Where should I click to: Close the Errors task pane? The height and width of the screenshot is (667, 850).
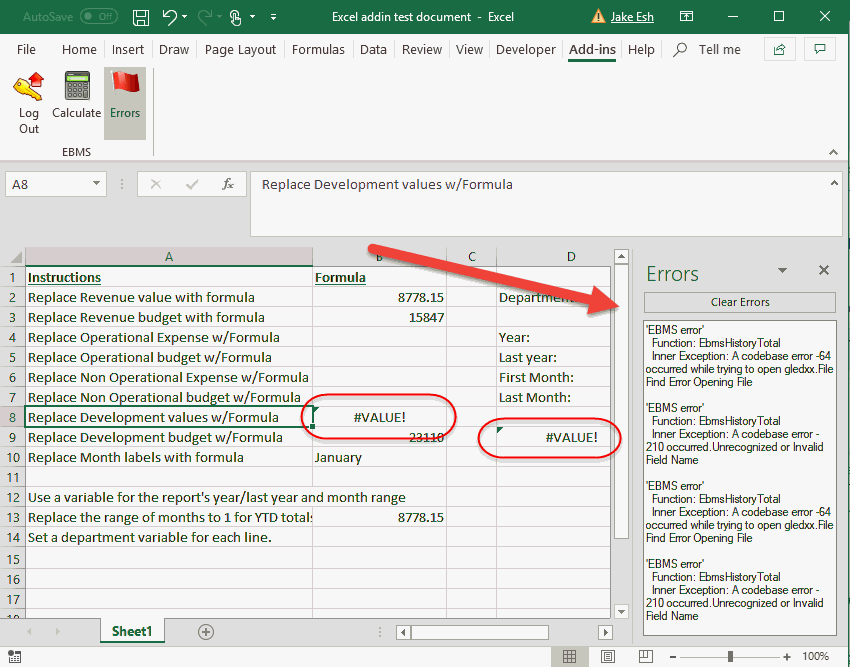(x=824, y=270)
